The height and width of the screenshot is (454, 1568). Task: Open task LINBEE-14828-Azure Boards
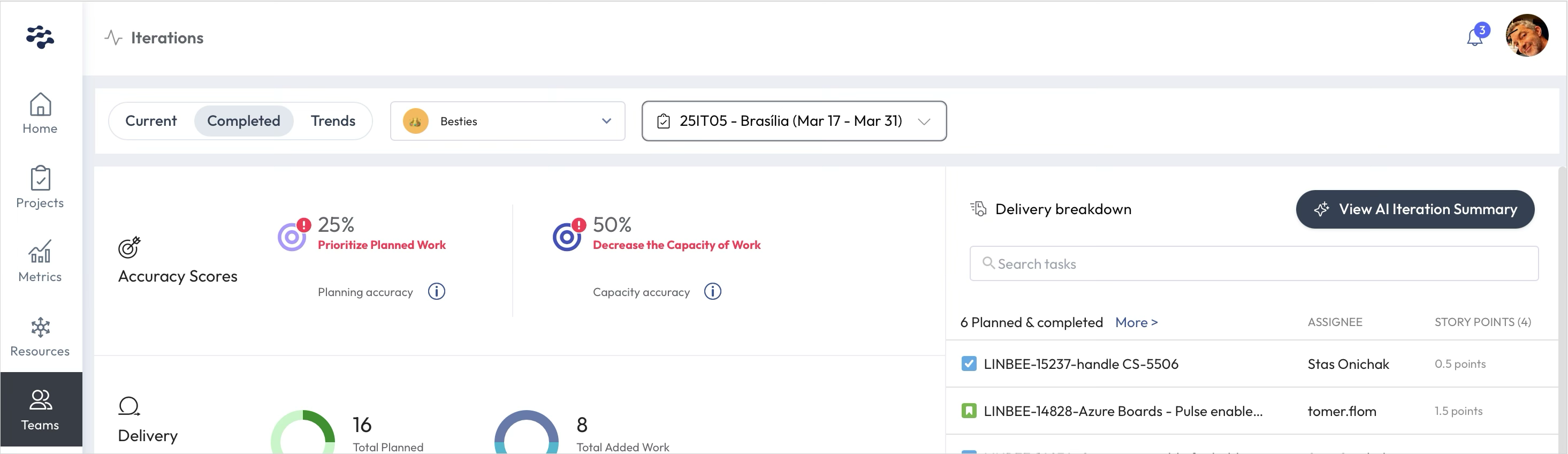coord(1123,411)
